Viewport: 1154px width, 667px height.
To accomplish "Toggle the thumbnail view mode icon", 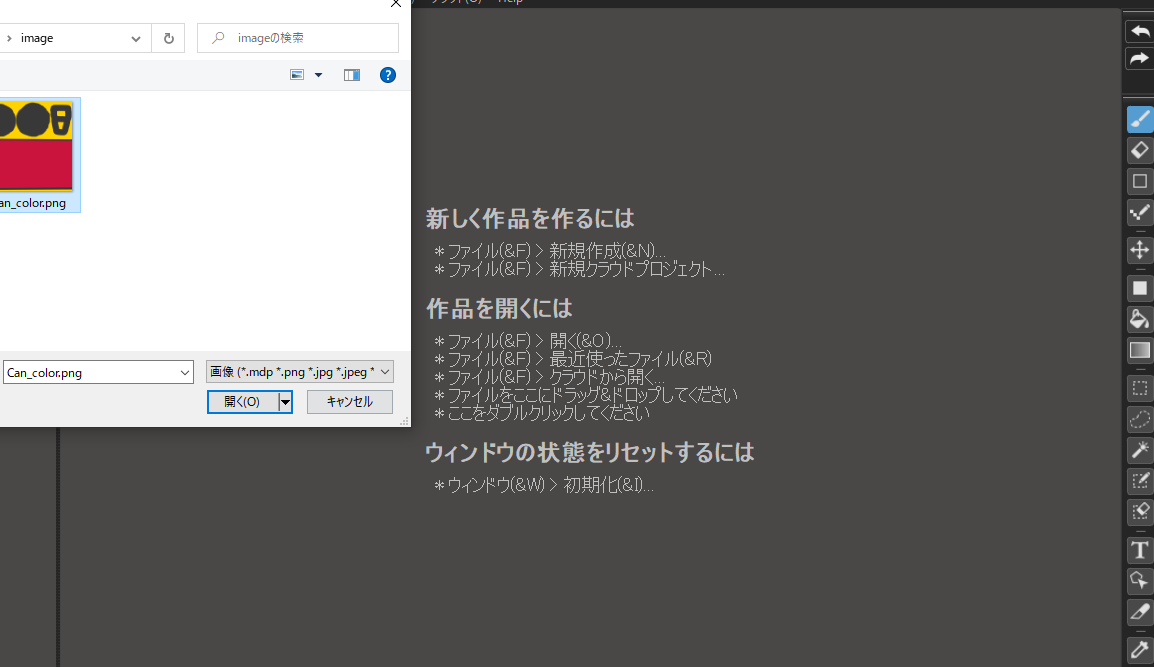I will (296, 74).
